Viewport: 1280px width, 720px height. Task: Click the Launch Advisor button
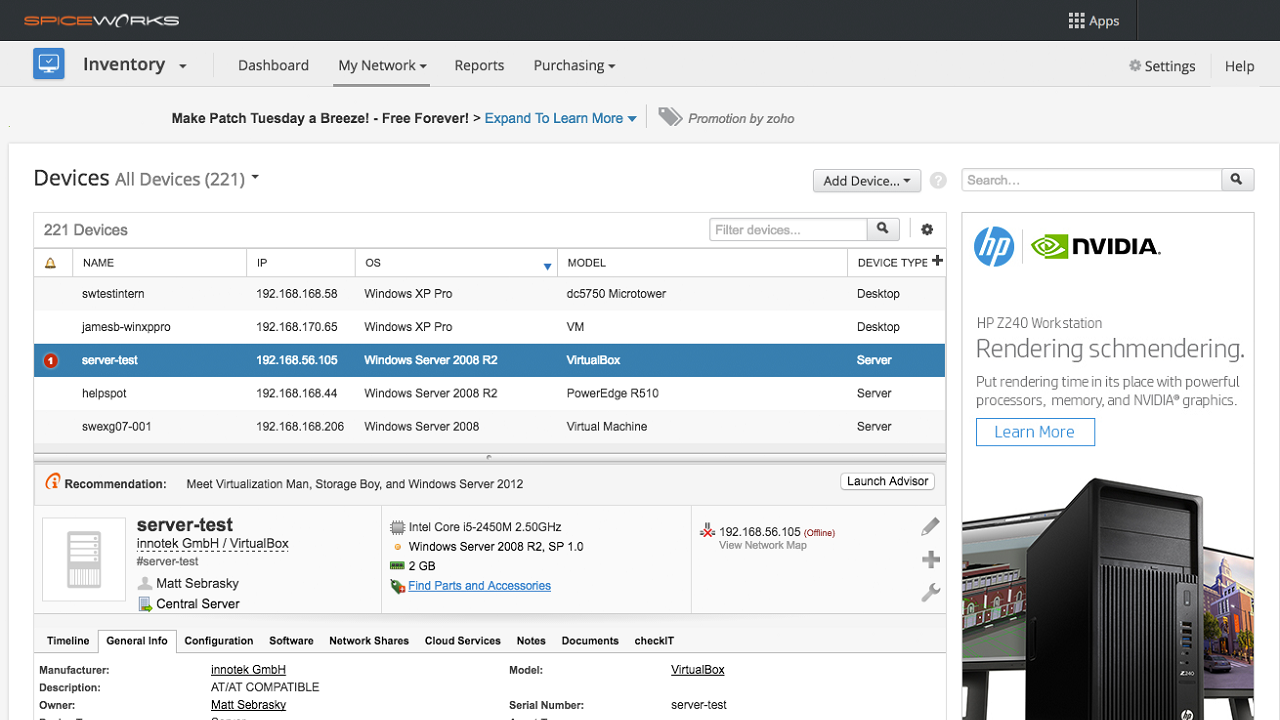click(888, 481)
